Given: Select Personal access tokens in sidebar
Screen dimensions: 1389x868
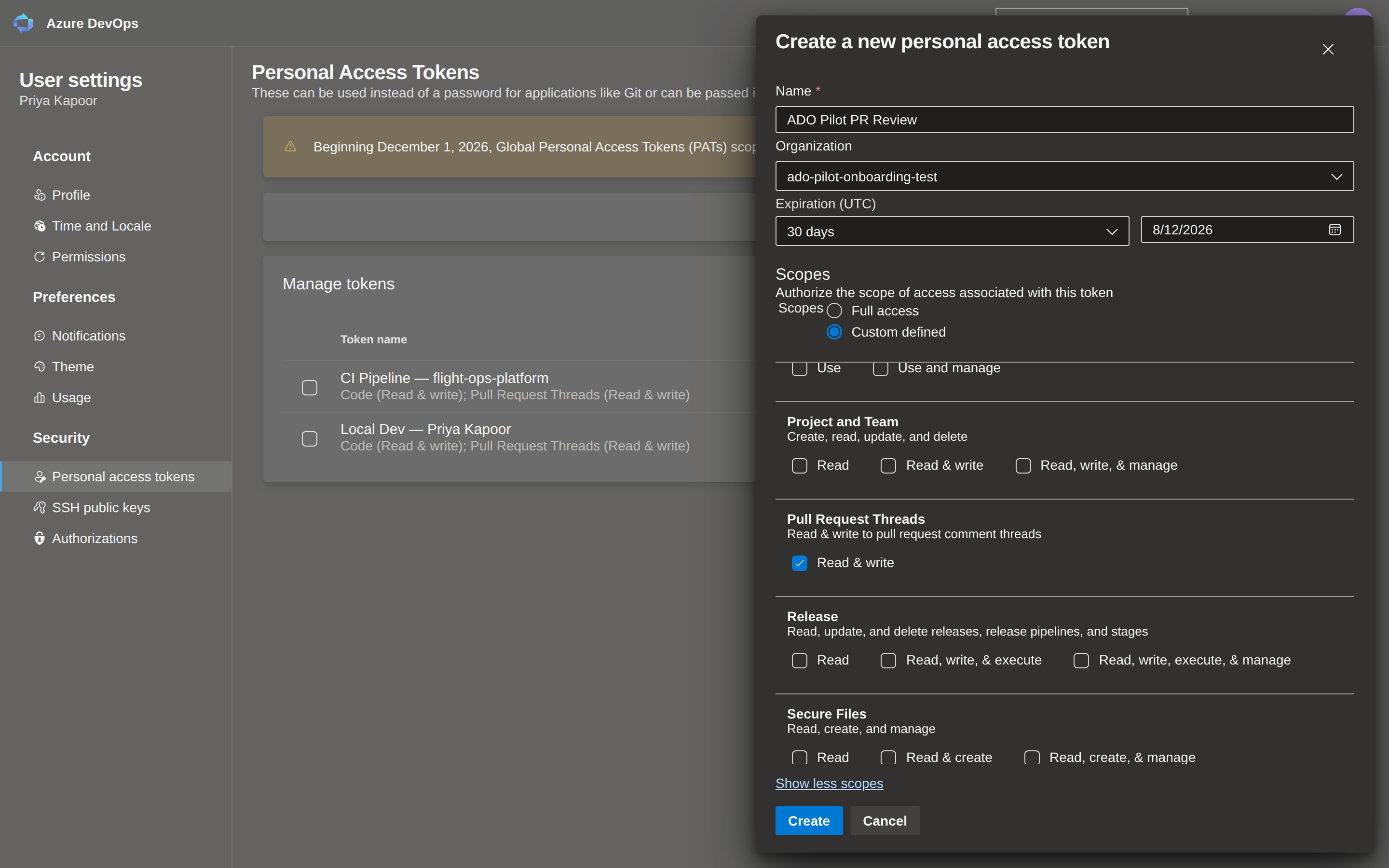Looking at the screenshot, I should pos(116,476).
